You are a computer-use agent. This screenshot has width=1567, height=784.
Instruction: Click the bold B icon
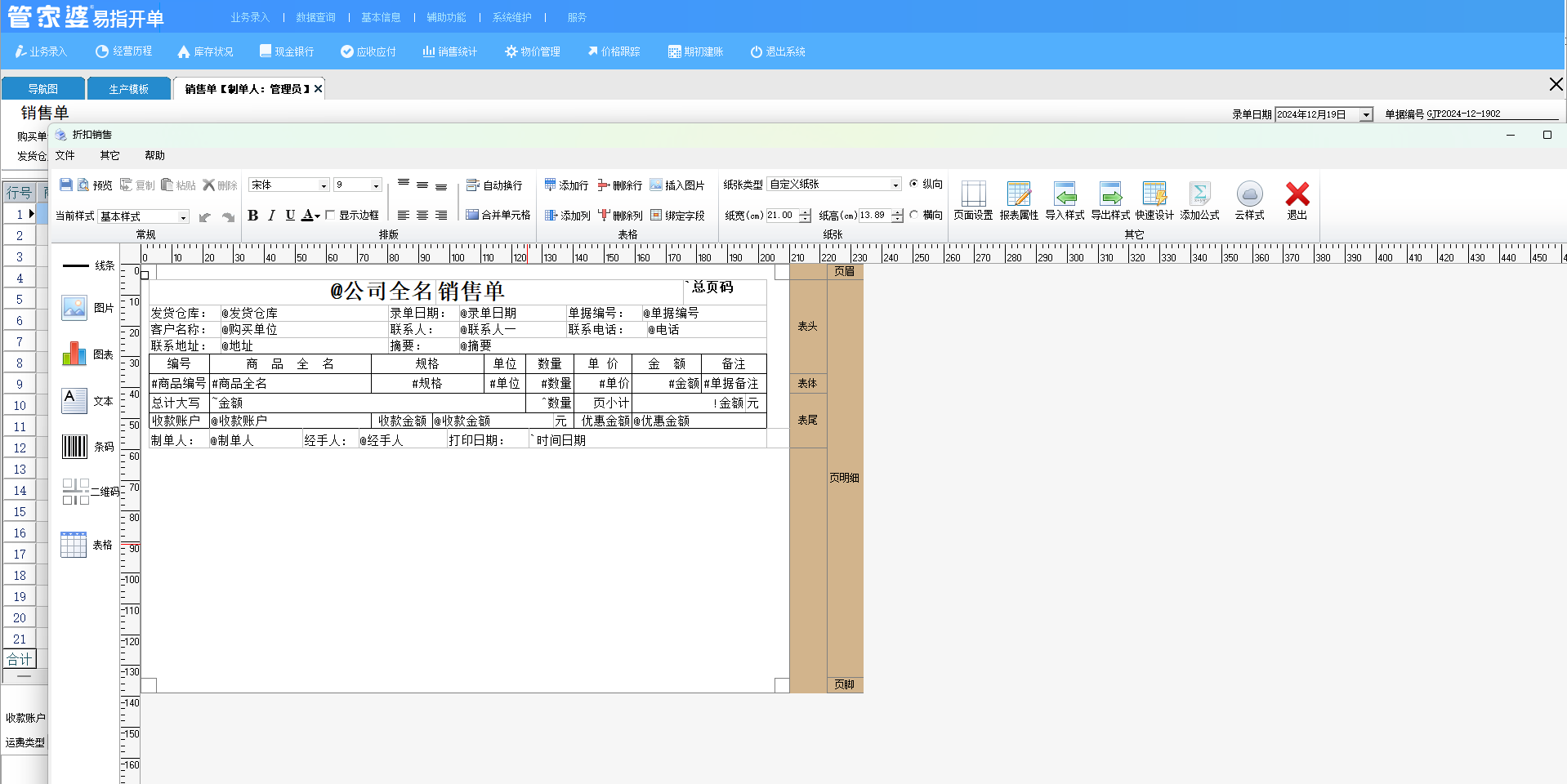coord(252,216)
